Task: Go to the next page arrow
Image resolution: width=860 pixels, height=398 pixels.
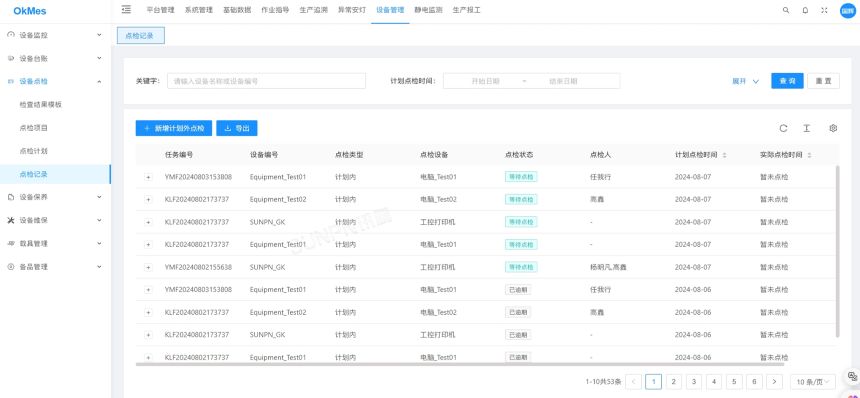Action: pyautogui.click(x=774, y=382)
